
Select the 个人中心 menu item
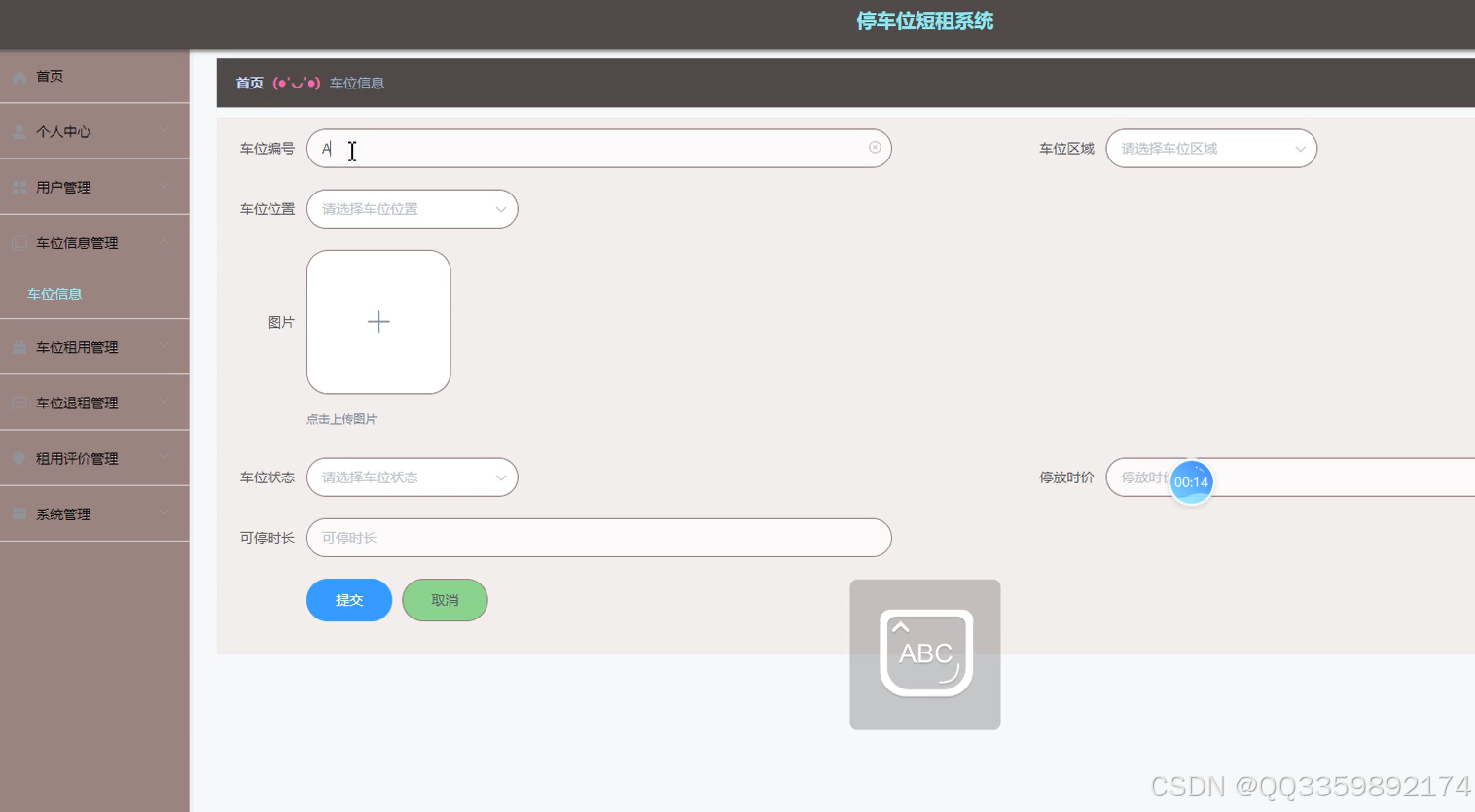(94, 131)
